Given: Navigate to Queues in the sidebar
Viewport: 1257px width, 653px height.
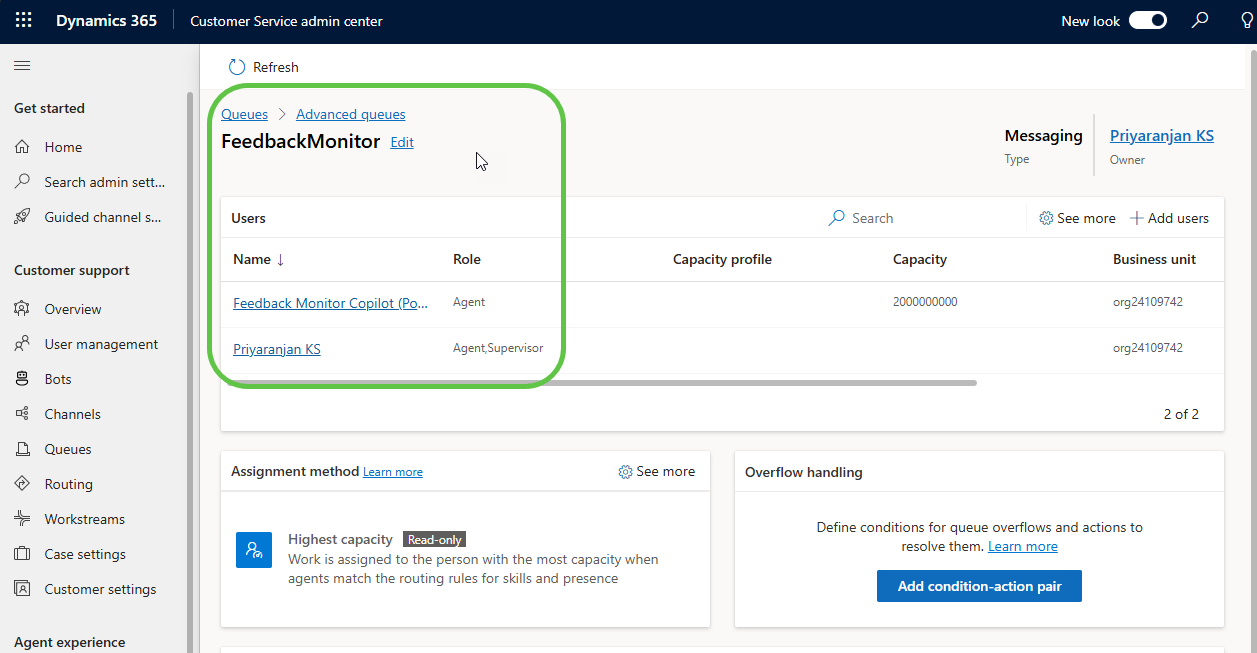Looking at the screenshot, I should (67, 449).
